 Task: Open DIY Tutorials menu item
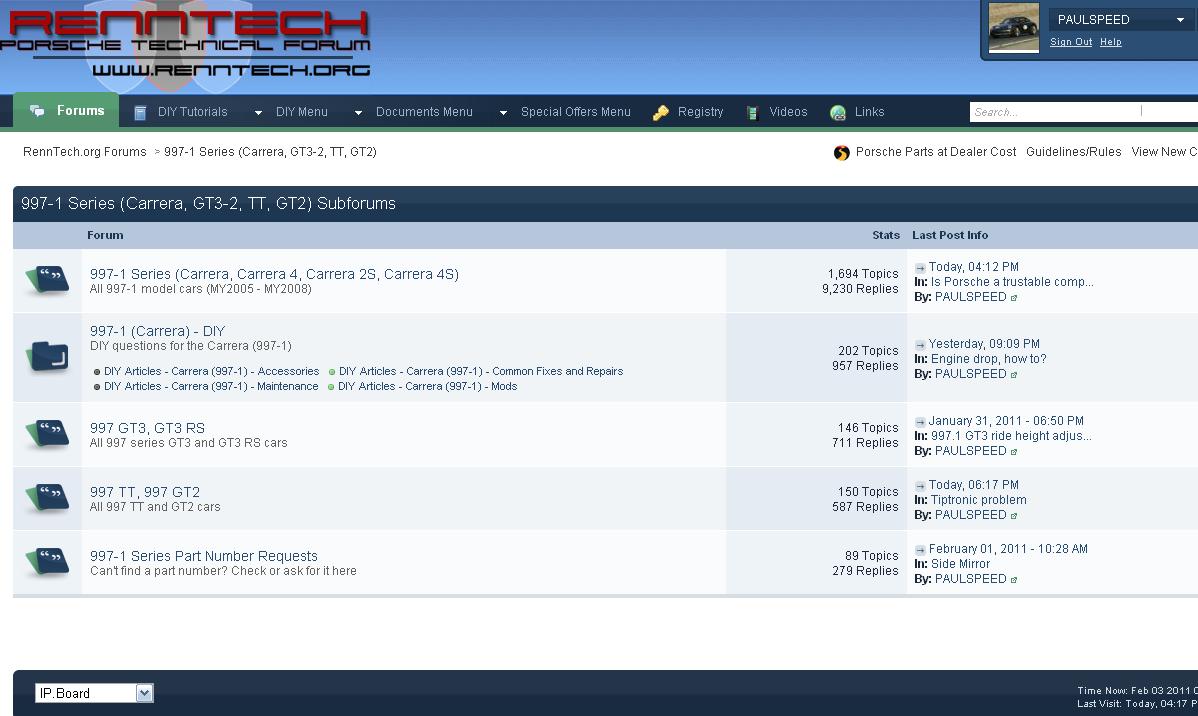tap(193, 112)
